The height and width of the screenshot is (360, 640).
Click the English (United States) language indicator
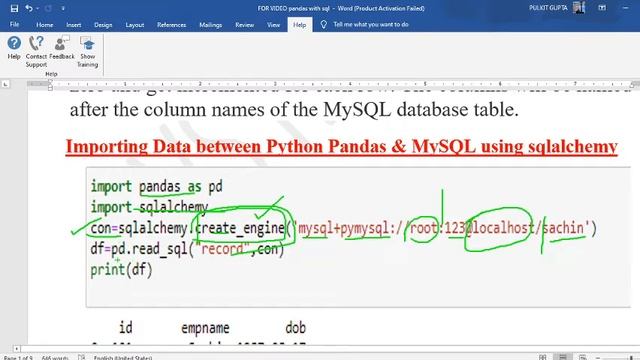tap(123, 358)
